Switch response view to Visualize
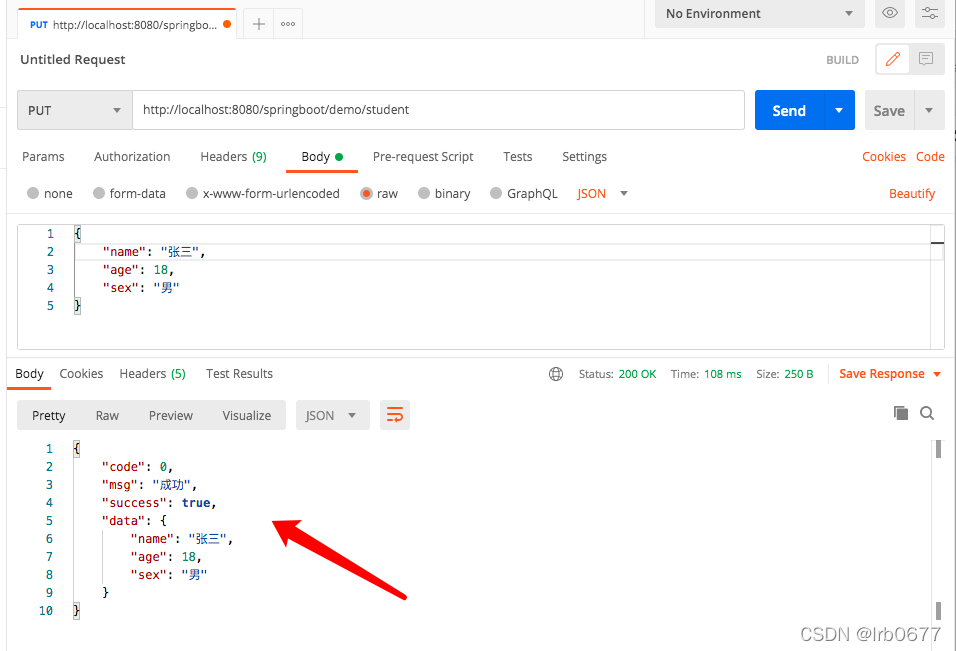 tap(246, 415)
